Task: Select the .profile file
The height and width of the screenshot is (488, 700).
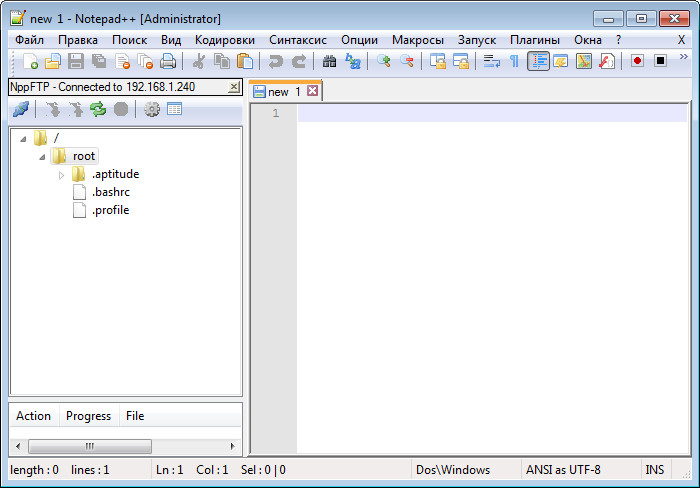Action: [110, 210]
